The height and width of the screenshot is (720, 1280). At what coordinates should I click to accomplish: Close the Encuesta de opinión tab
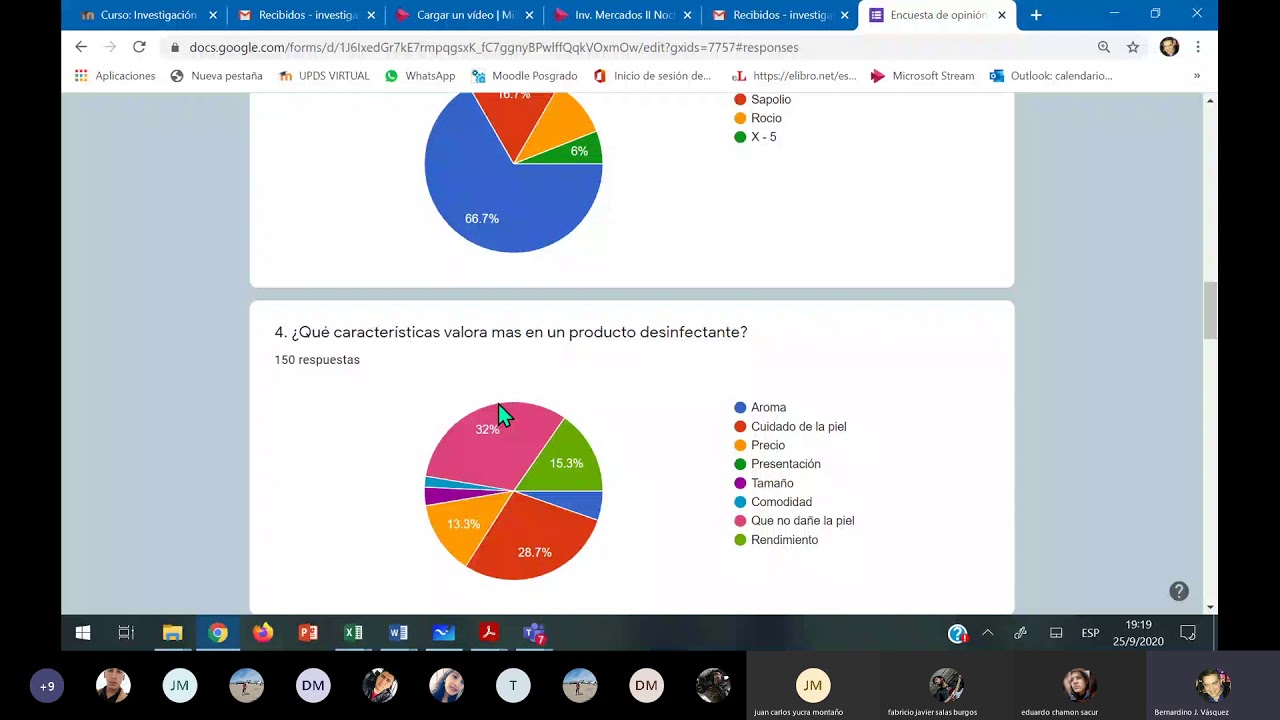click(x=1002, y=15)
